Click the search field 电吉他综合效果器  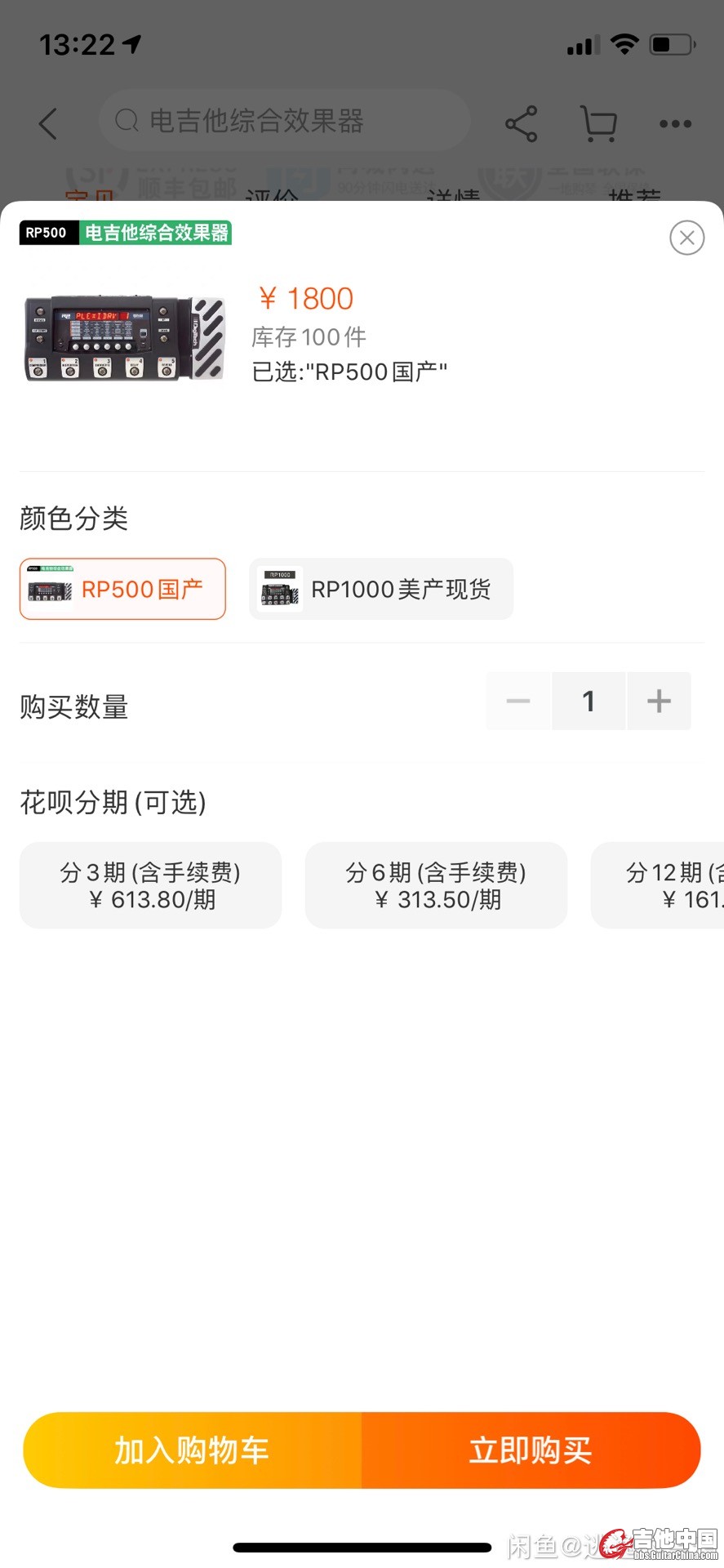click(x=286, y=121)
